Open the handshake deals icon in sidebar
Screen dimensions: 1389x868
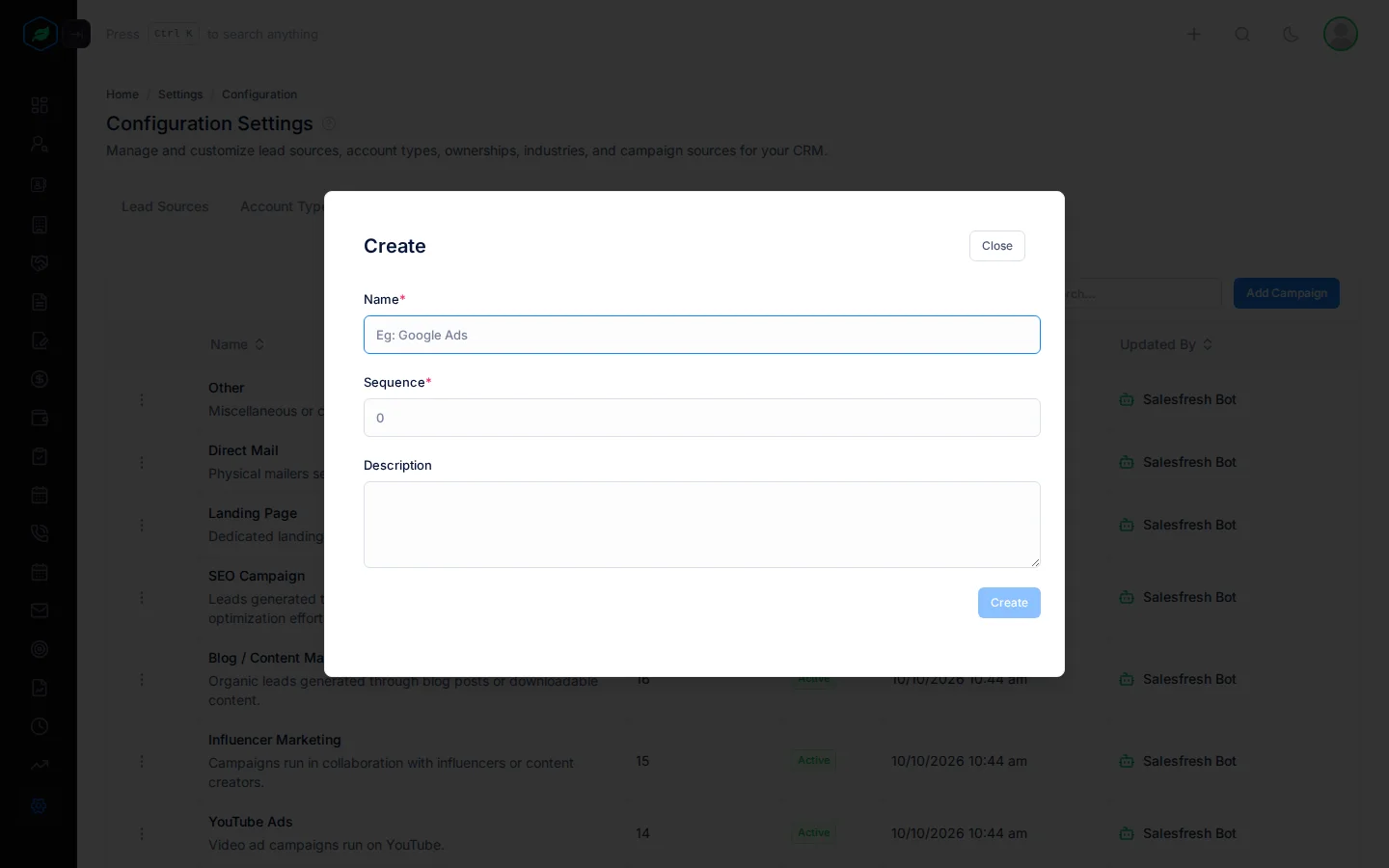point(40,263)
